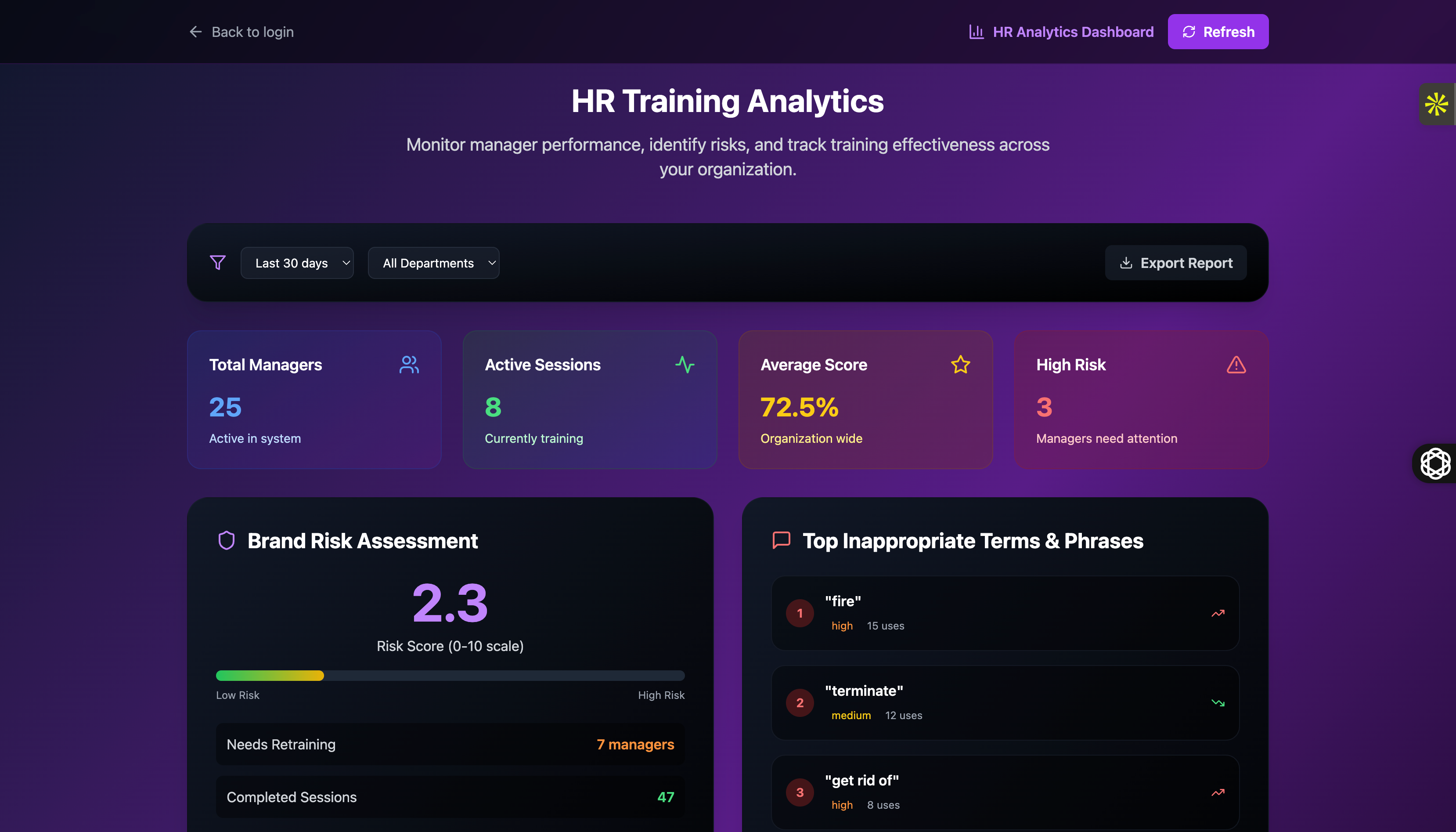Click the Active Sessions pulse icon
The image size is (1456, 832).
(685, 365)
